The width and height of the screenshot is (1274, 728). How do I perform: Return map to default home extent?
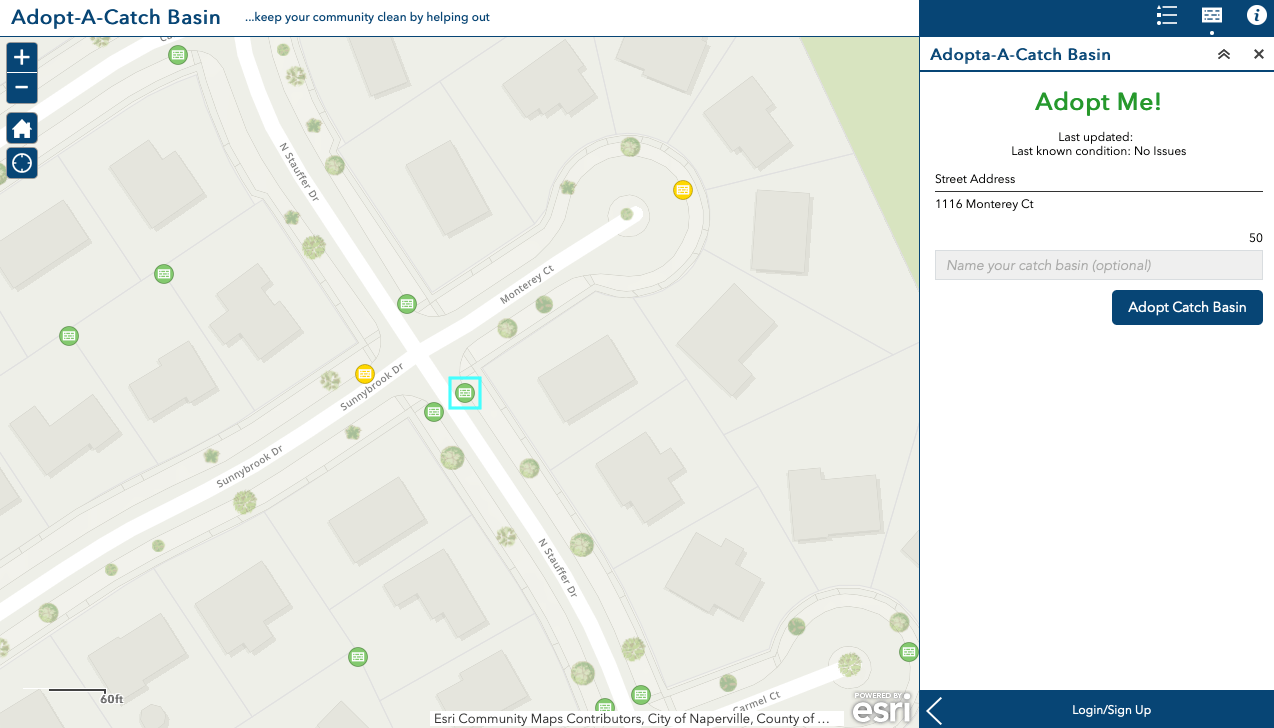[x=22, y=128]
